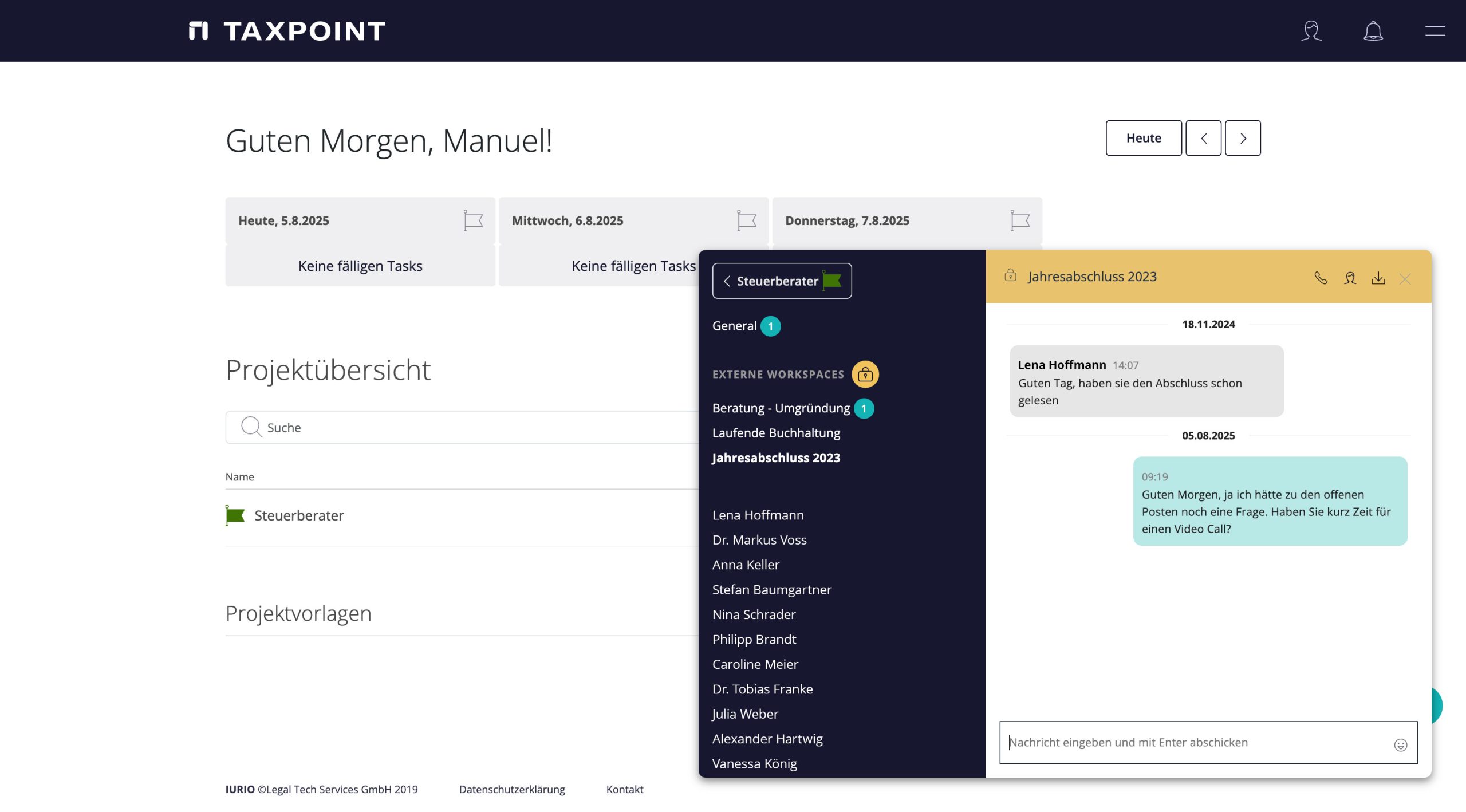Open user profile icon in top bar

(1311, 31)
